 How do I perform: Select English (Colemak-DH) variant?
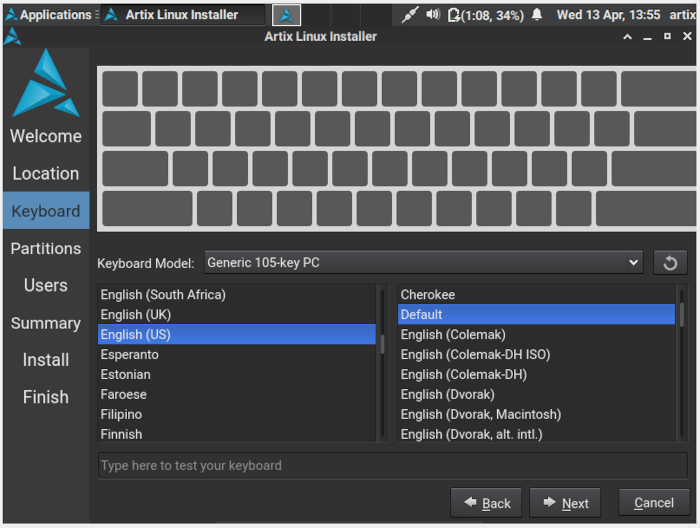click(536, 374)
